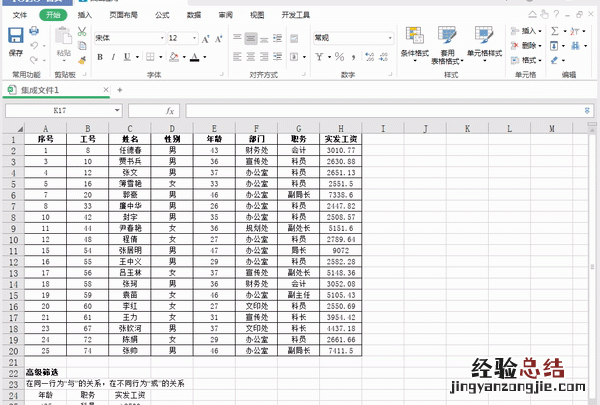This screenshot has width=600, height=405.
Task: Click the Cut scissors icon
Action: (82, 32)
